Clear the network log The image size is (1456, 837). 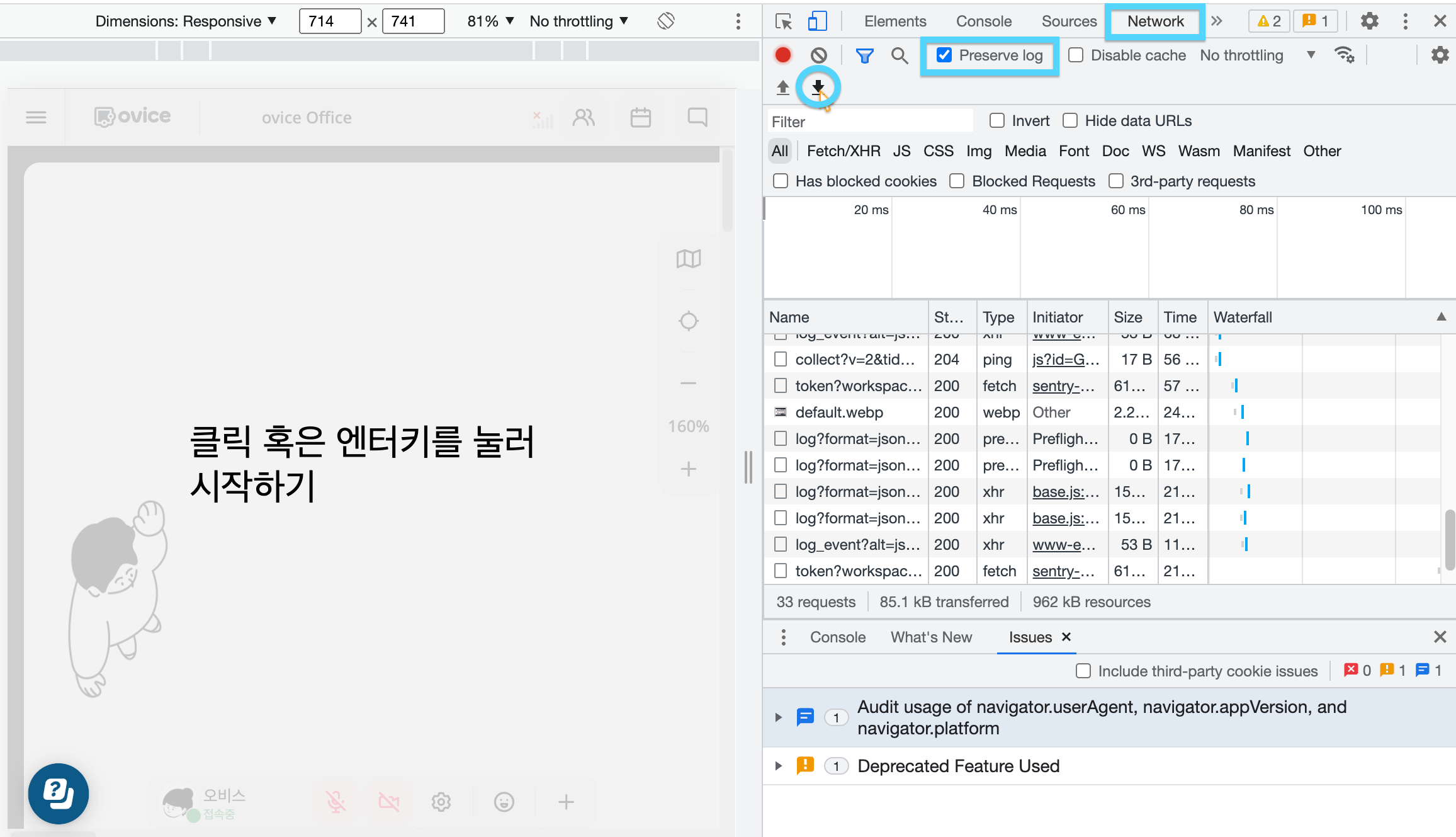click(x=818, y=55)
